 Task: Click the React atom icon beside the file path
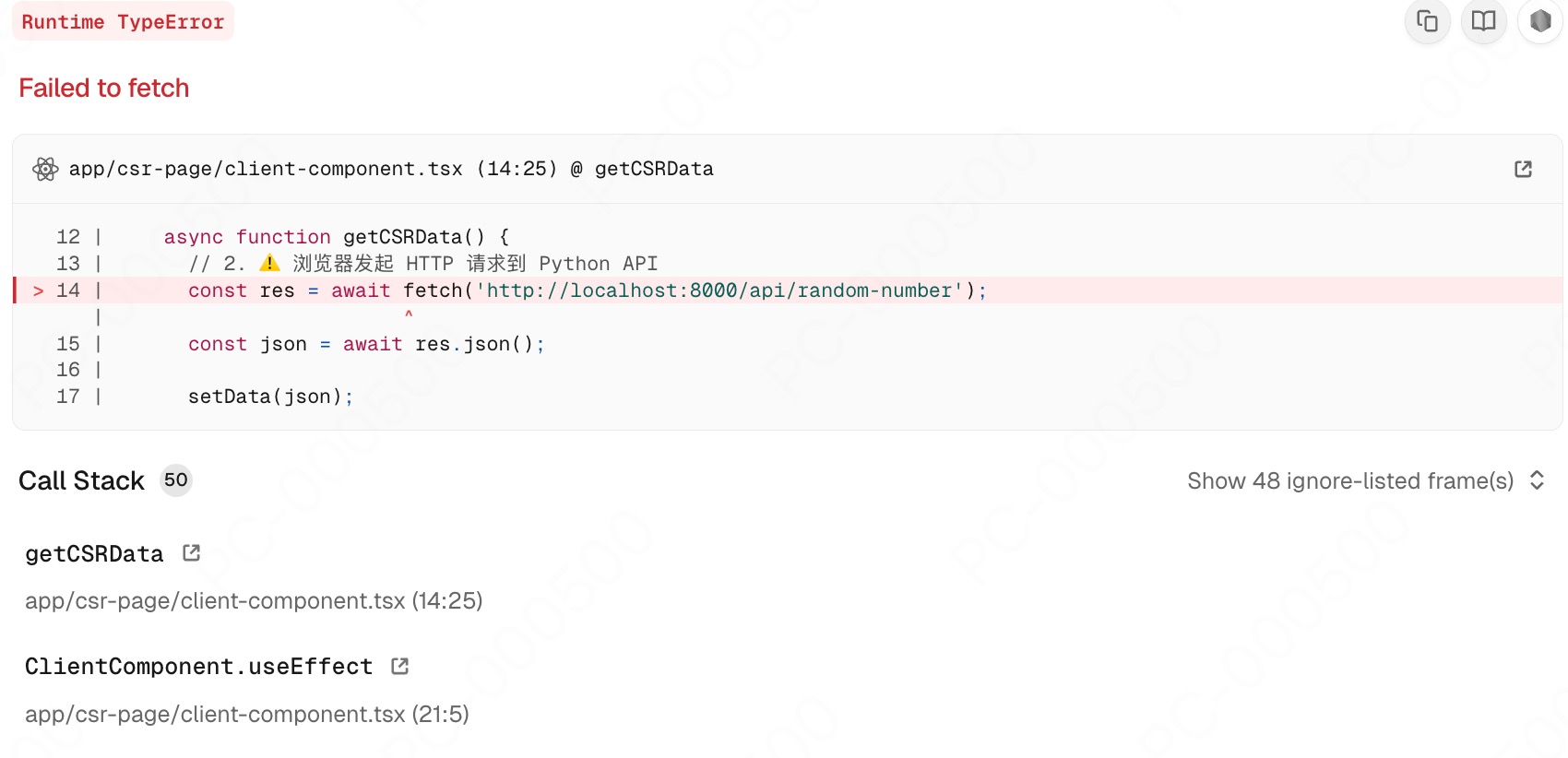[45, 169]
